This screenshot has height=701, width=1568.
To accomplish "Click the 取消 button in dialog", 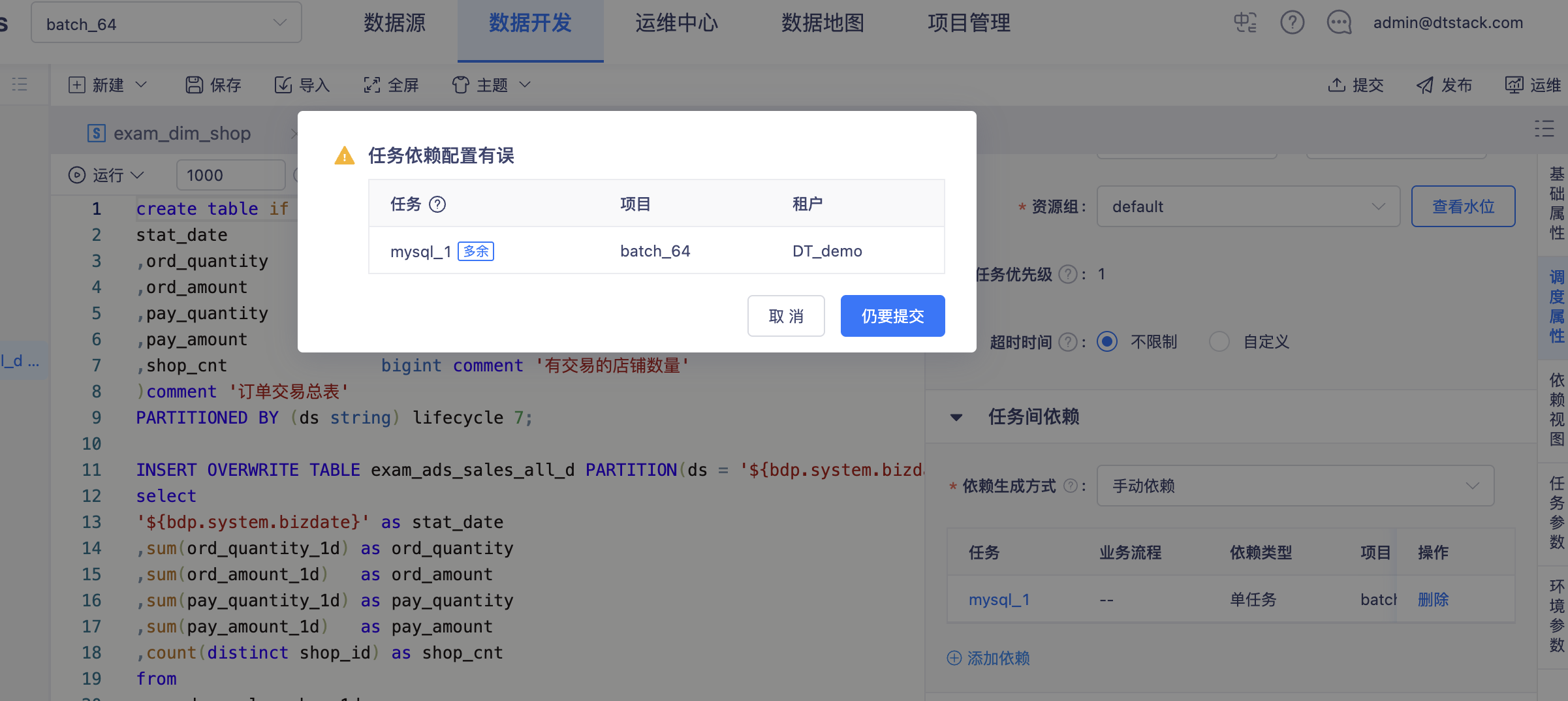I will (x=785, y=316).
